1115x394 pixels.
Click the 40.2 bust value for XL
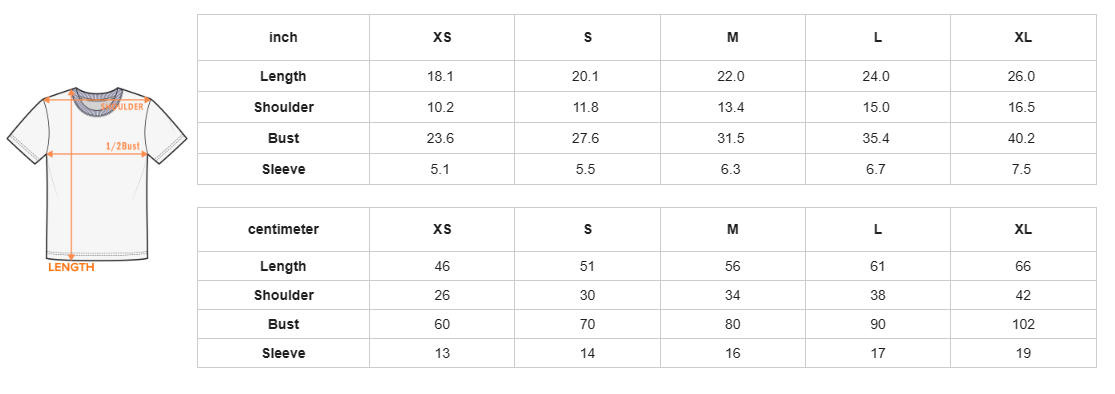point(1021,139)
